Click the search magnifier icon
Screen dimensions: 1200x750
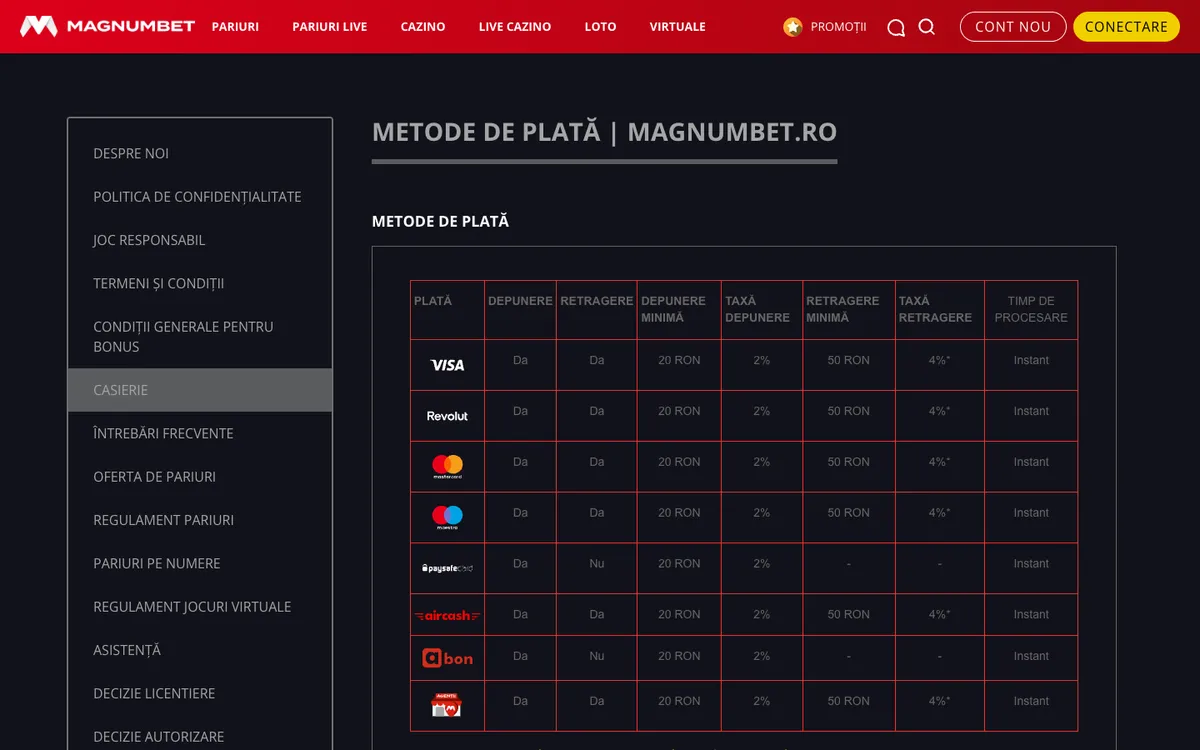pyautogui.click(x=927, y=27)
